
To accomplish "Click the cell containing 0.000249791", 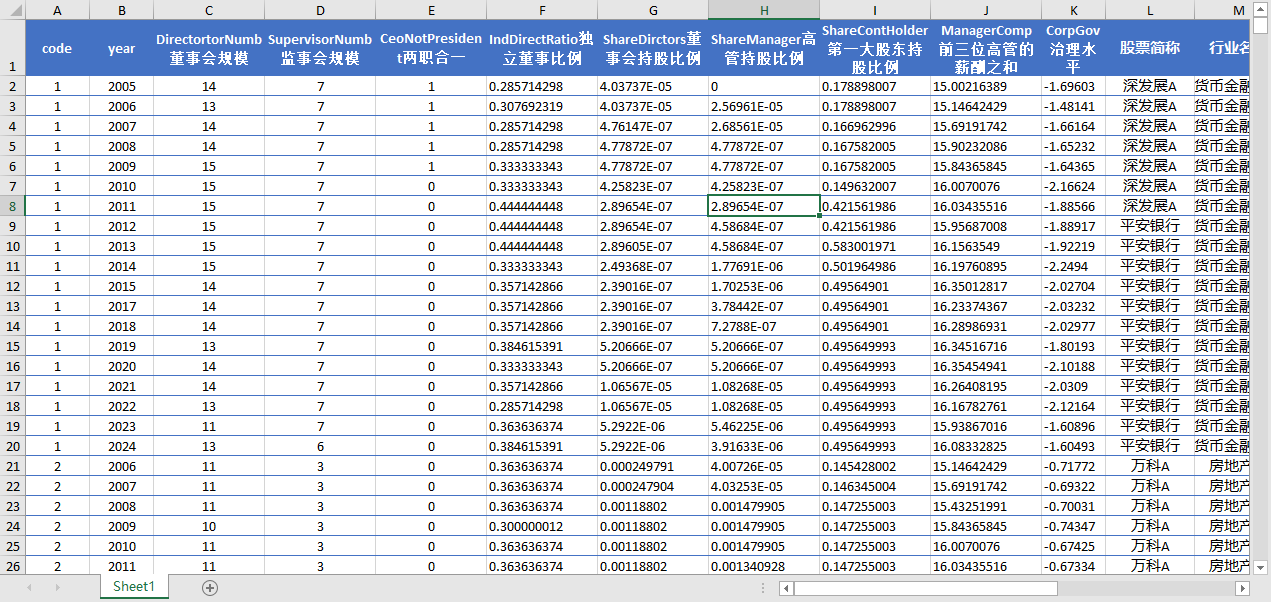I will click(x=652, y=466).
